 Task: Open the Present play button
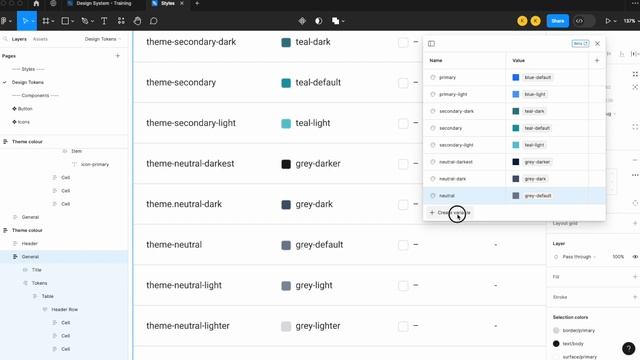[x=608, y=21]
